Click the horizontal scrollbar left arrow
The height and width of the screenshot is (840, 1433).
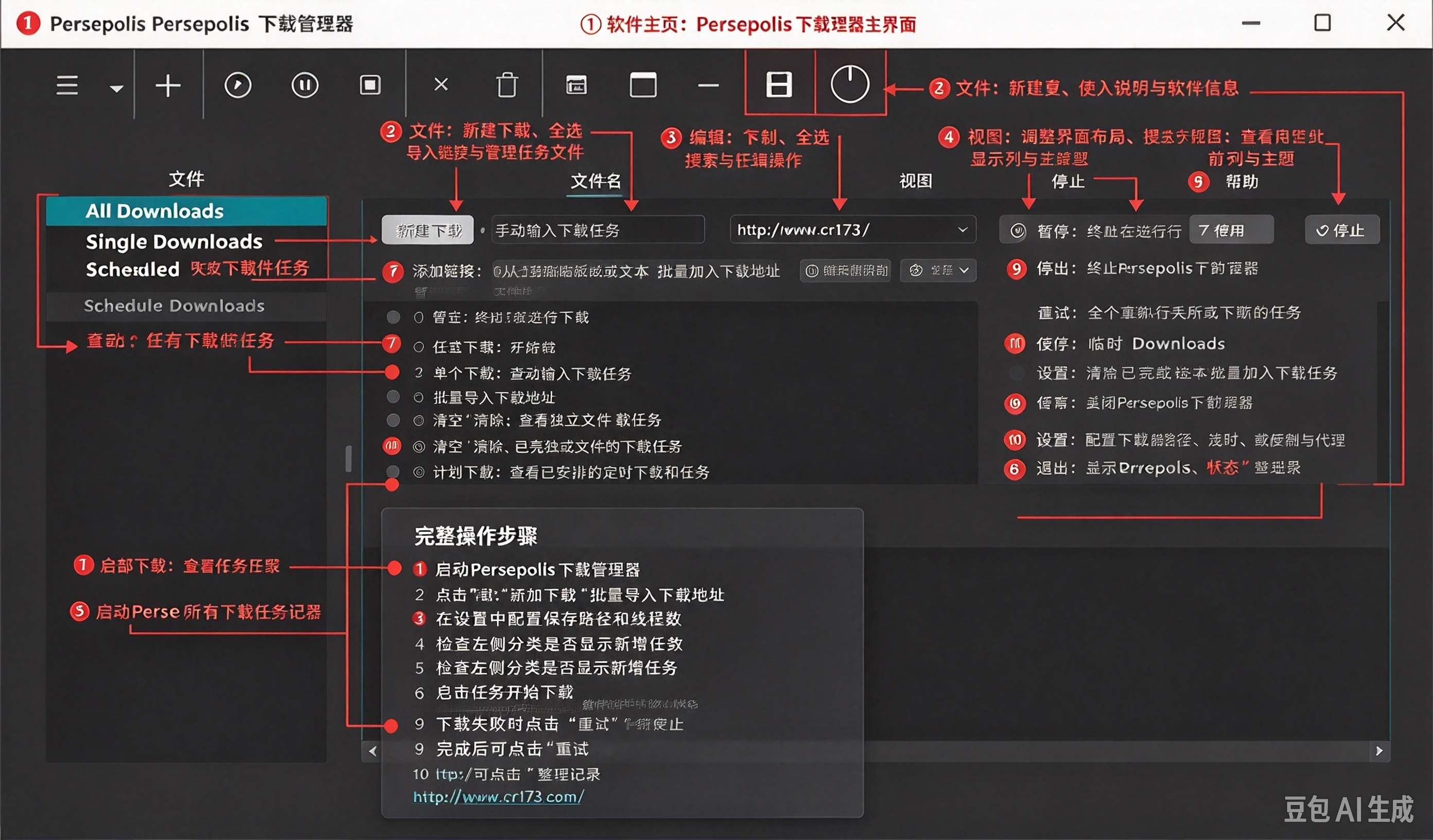(x=373, y=751)
